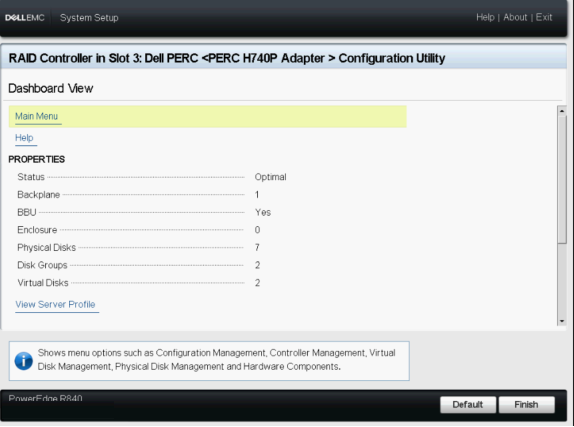574x427 pixels.
Task: Click the blue information icon
Action: [x=24, y=361]
